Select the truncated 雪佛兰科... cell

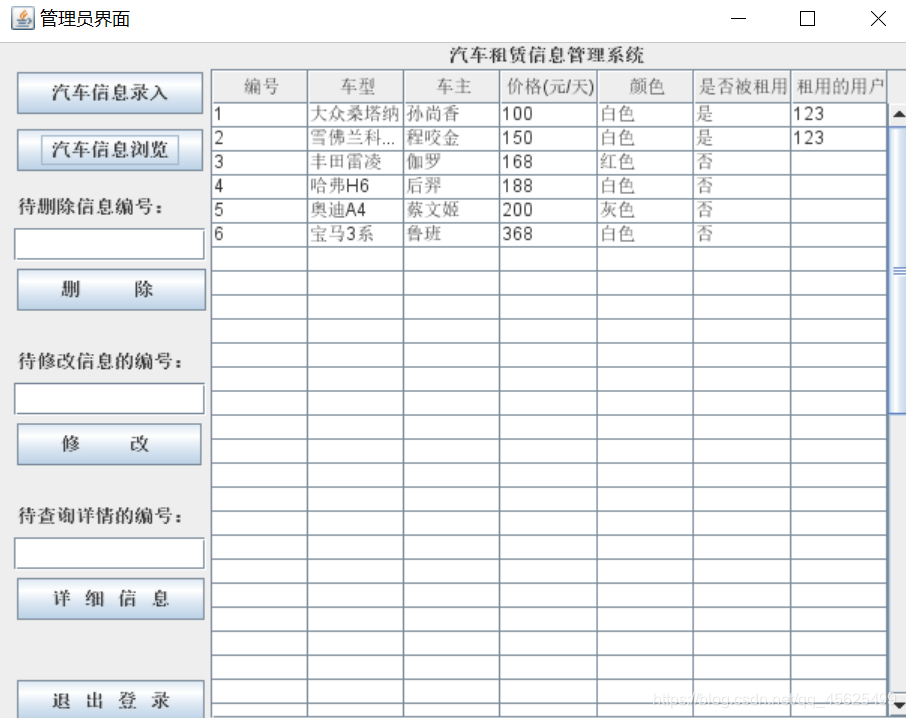pyautogui.click(x=355, y=139)
